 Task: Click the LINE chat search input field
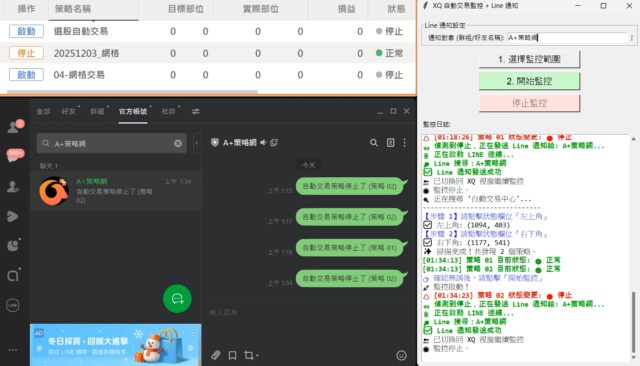click(111, 143)
